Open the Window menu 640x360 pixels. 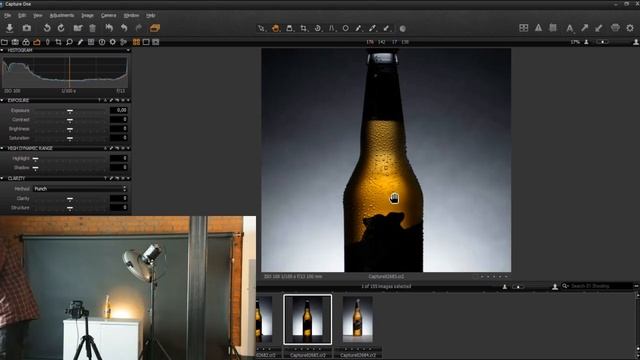pyautogui.click(x=131, y=15)
